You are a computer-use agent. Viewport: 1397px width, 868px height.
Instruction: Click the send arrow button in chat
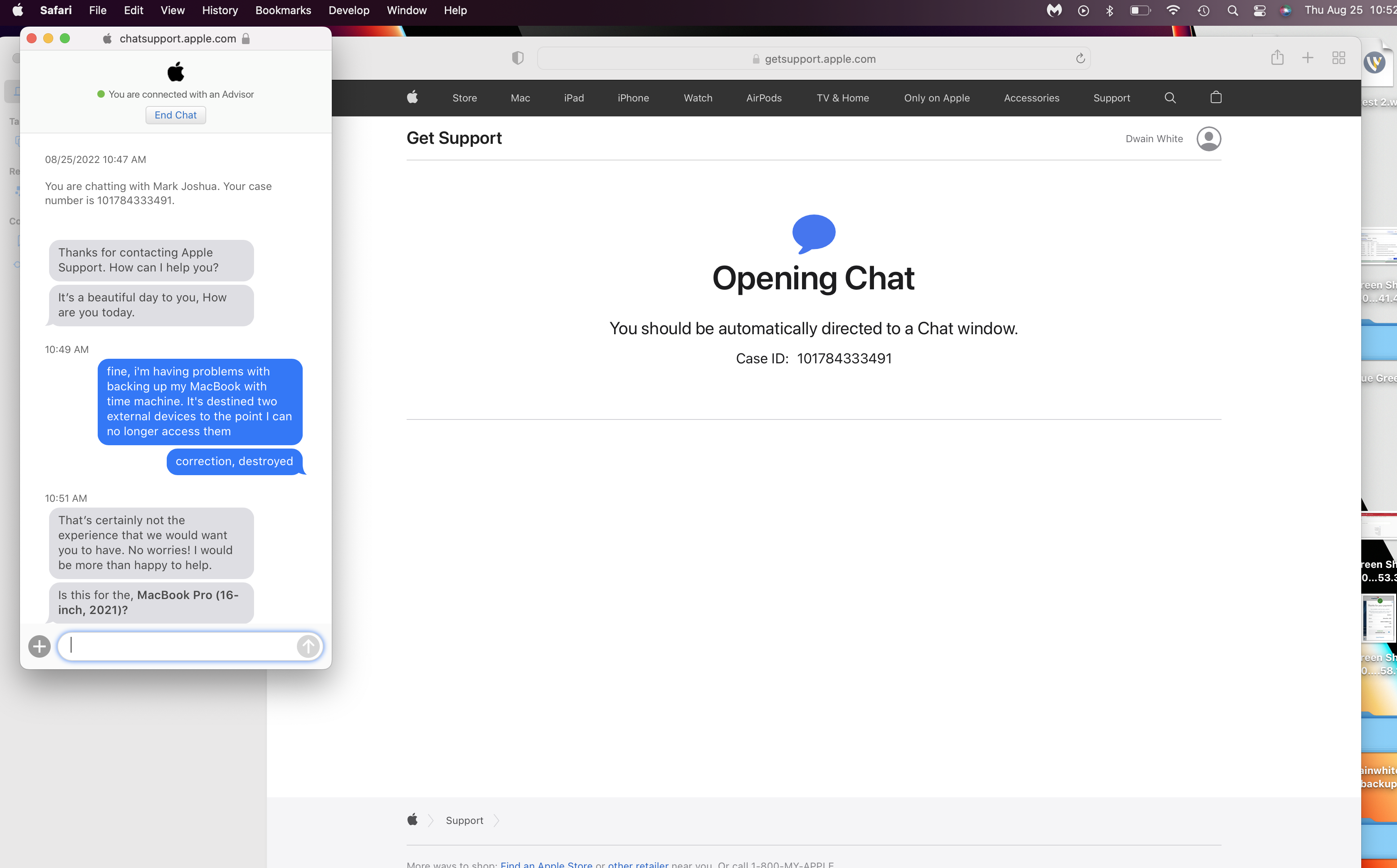click(x=309, y=646)
